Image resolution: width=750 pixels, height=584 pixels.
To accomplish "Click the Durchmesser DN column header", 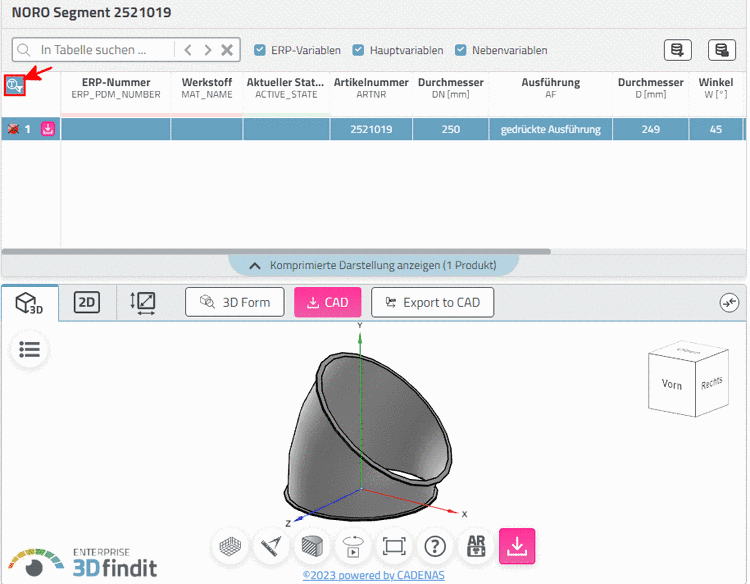I will tap(451, 88).
